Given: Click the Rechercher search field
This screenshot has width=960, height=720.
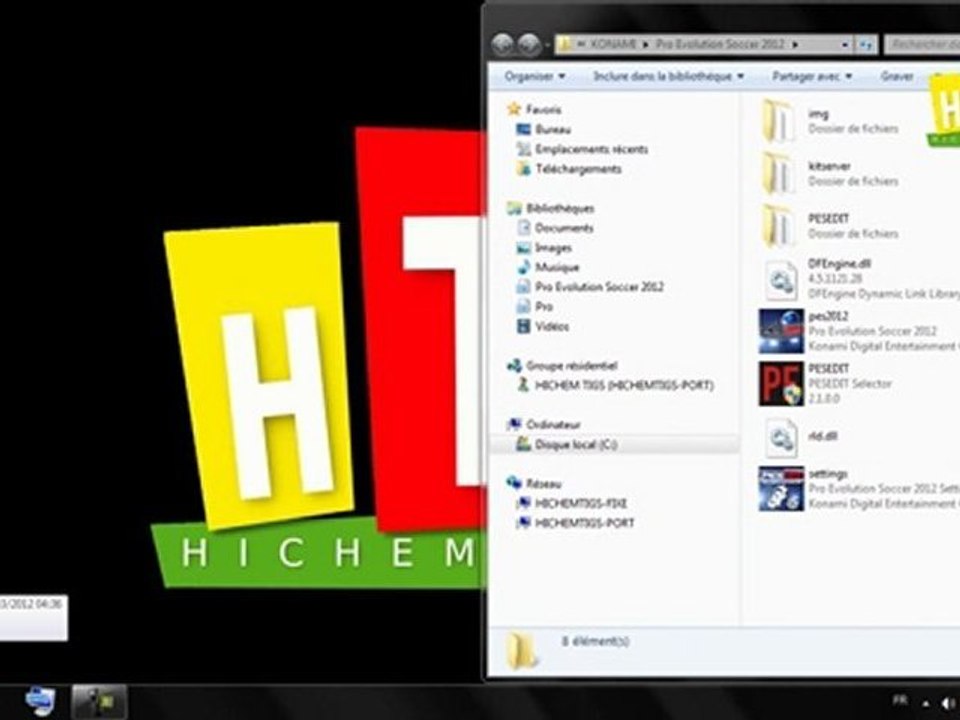Looking at the screenshot, I should coord(922,45).
